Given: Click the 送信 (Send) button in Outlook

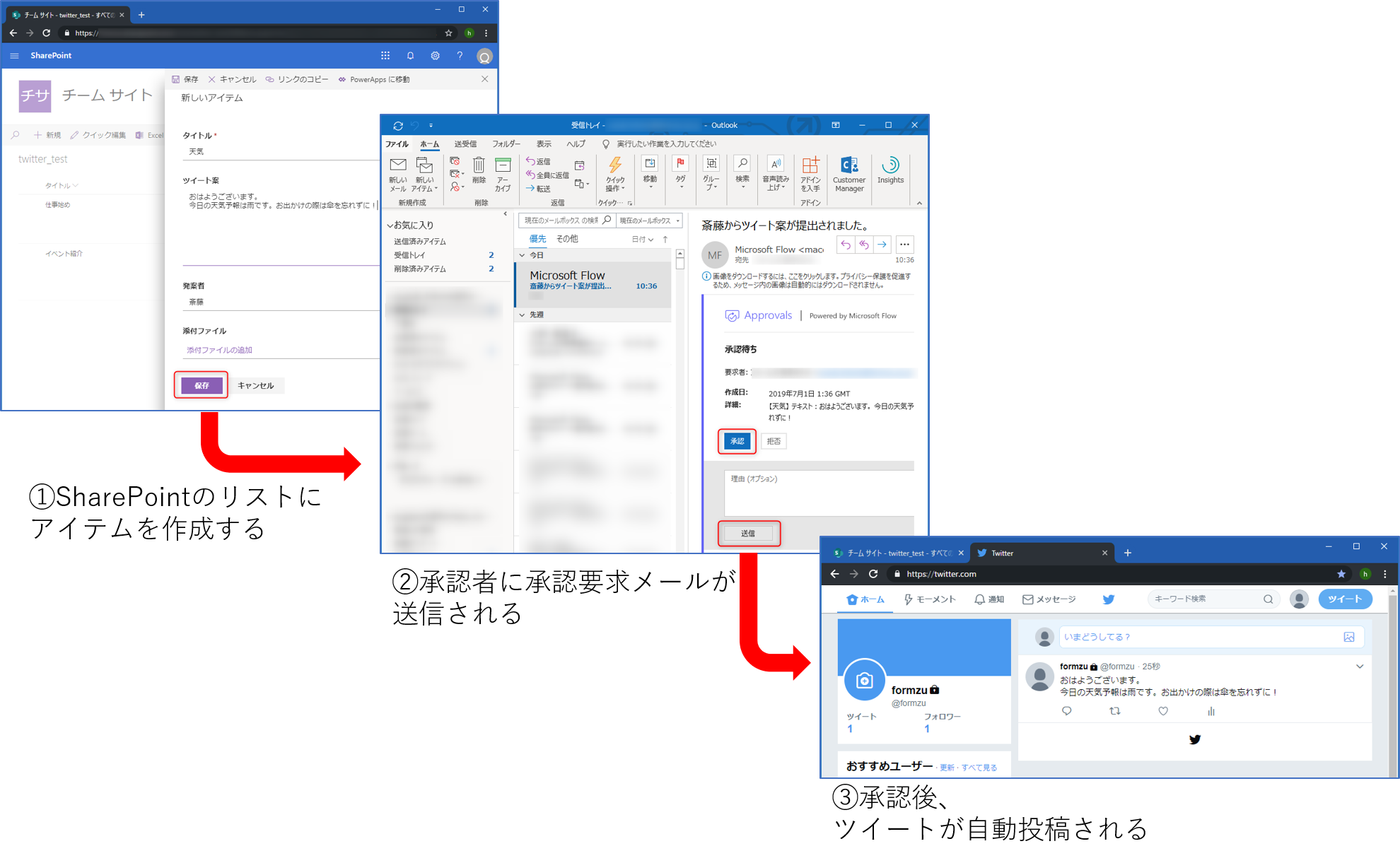Looking at the screenshot, I should [750, 532].
